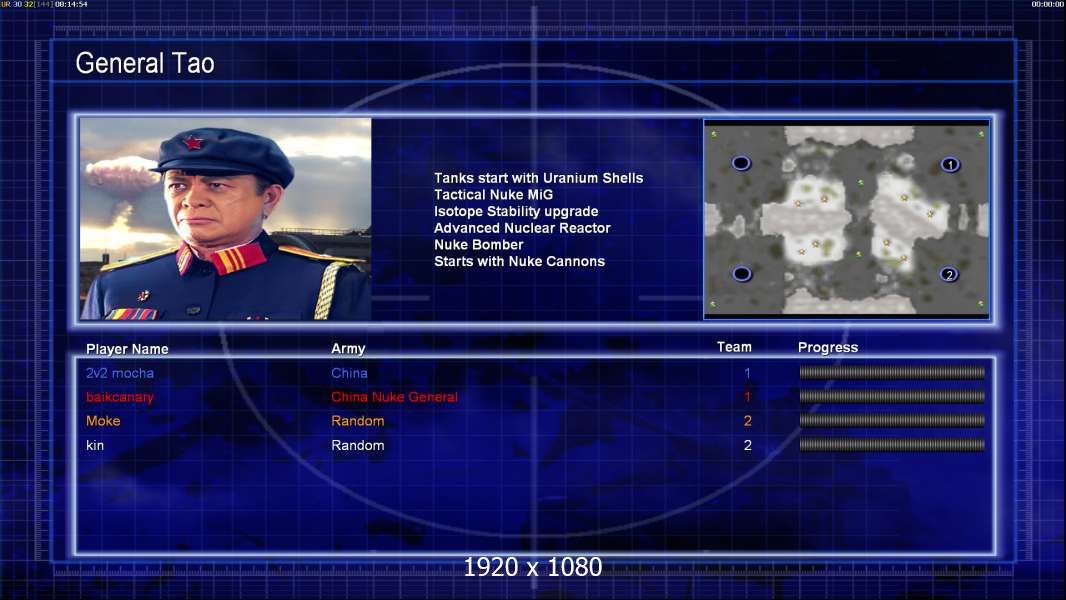Select player name '2v2 mocha'
This screenshot has width=1066, height=600.
pos(120,373)
